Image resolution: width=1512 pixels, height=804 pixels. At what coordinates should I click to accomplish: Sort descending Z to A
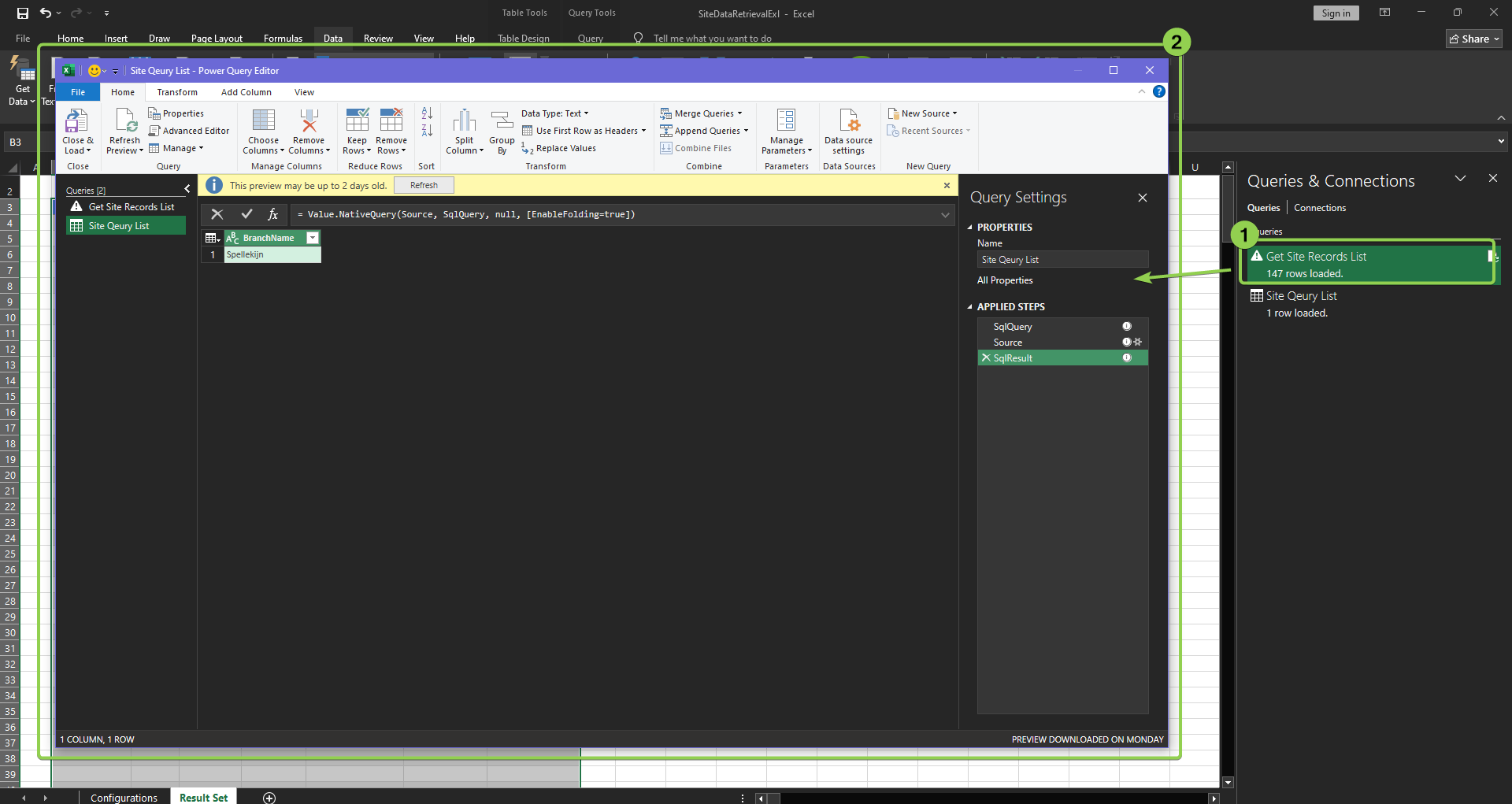427,130
